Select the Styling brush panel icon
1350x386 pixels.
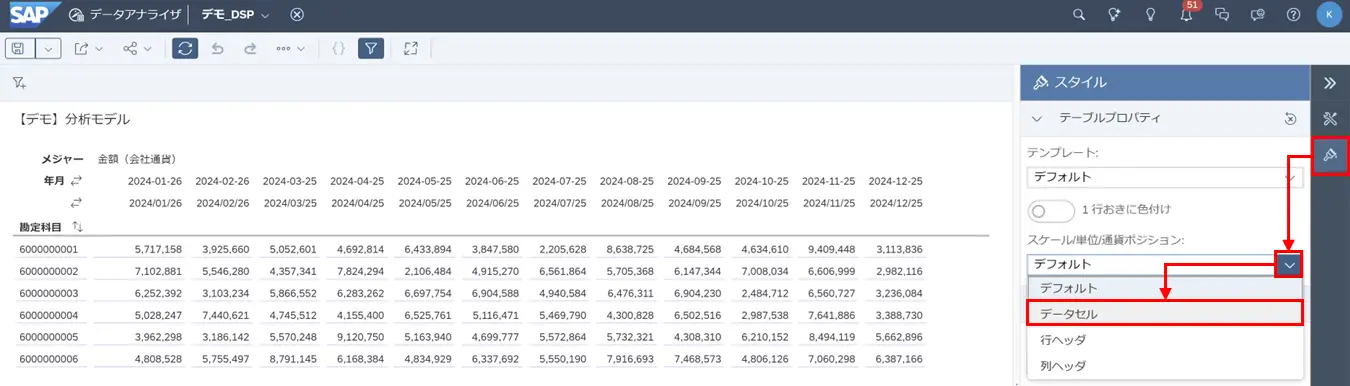[1330, 154]
